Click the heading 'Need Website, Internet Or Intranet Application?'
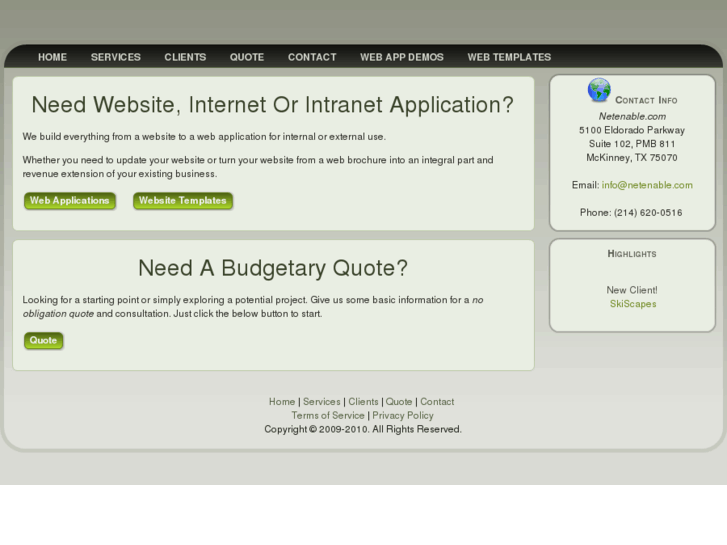Viewport: 727px width, 545px height. [273, 105]
